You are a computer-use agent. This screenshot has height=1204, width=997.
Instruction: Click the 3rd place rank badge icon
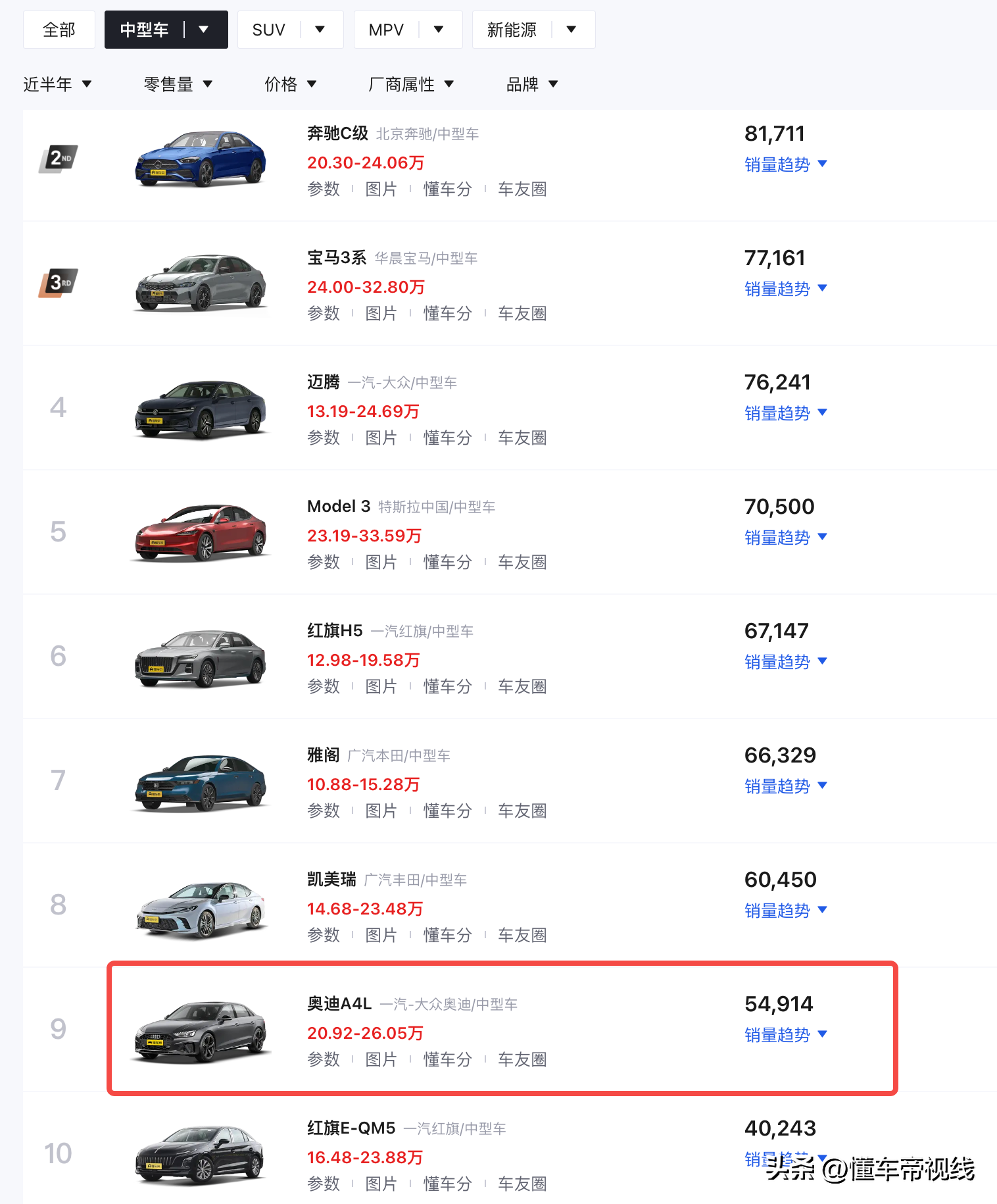coord(59,283)
